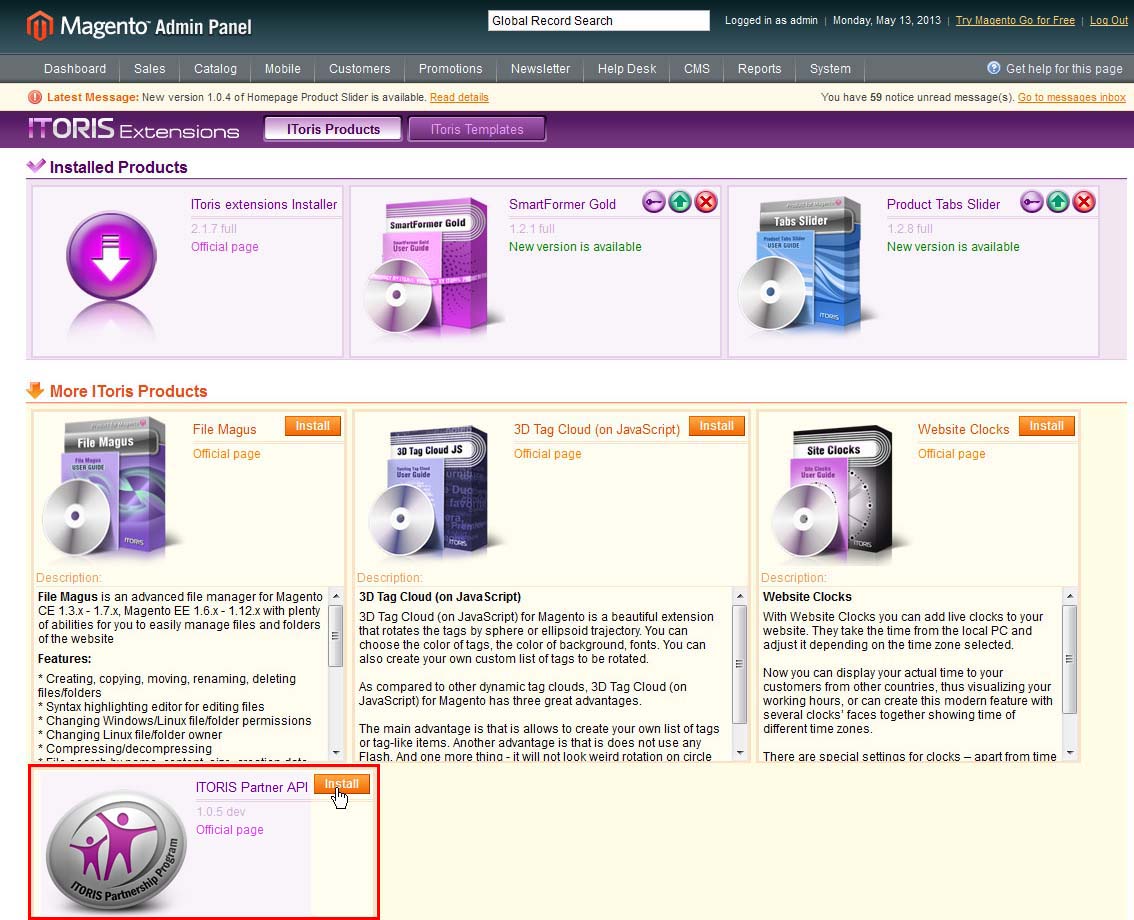The height and width of the screenshot is (920, 1134).
Task: Click the ITORIS Partner API title
Action: [252, 788]
